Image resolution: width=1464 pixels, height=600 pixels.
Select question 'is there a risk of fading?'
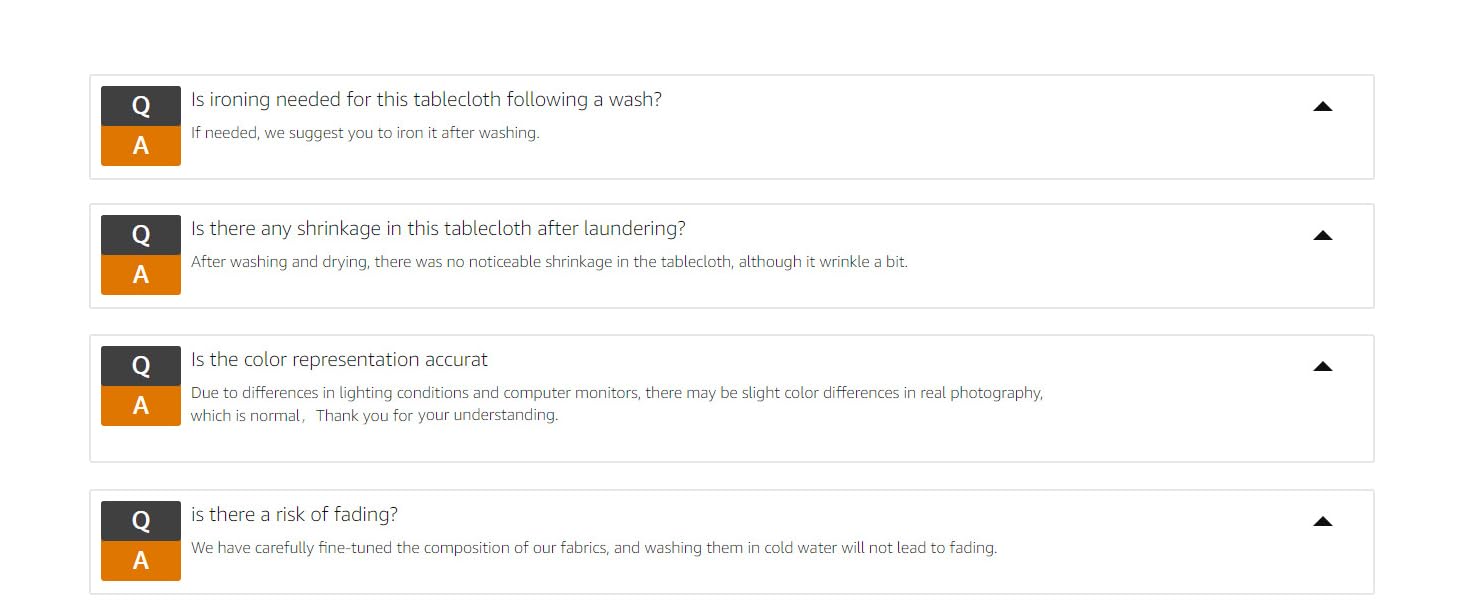(x=294, y=515)
